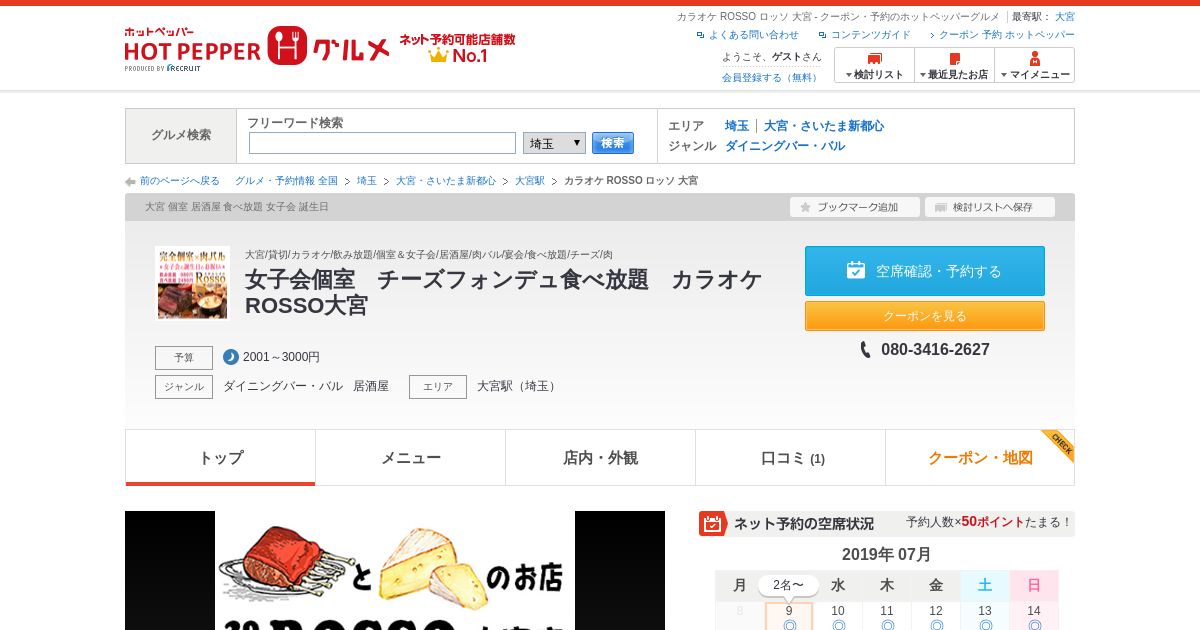Image resolution: width=1200 pixels, height=630 pixels.
Task: Click the phone handset icon
Action: 866,350
